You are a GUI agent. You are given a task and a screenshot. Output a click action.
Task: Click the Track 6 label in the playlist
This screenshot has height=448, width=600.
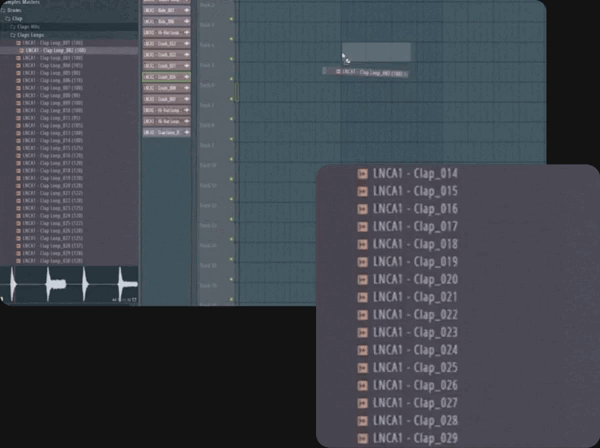(x=208, y=85)
